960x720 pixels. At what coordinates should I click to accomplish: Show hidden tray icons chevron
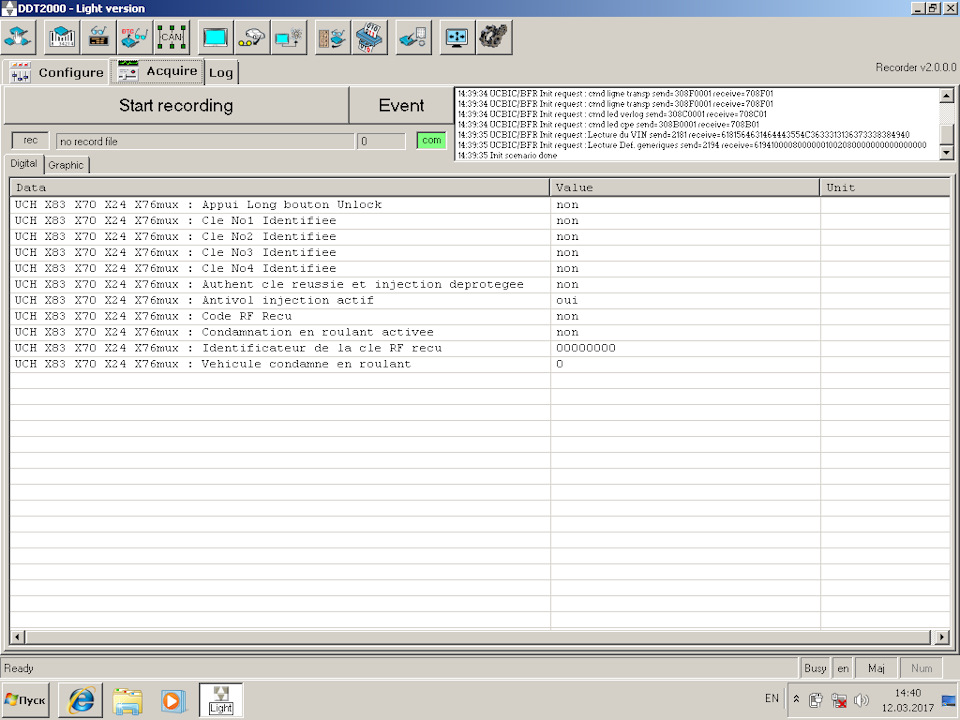(x=796, y=699)
